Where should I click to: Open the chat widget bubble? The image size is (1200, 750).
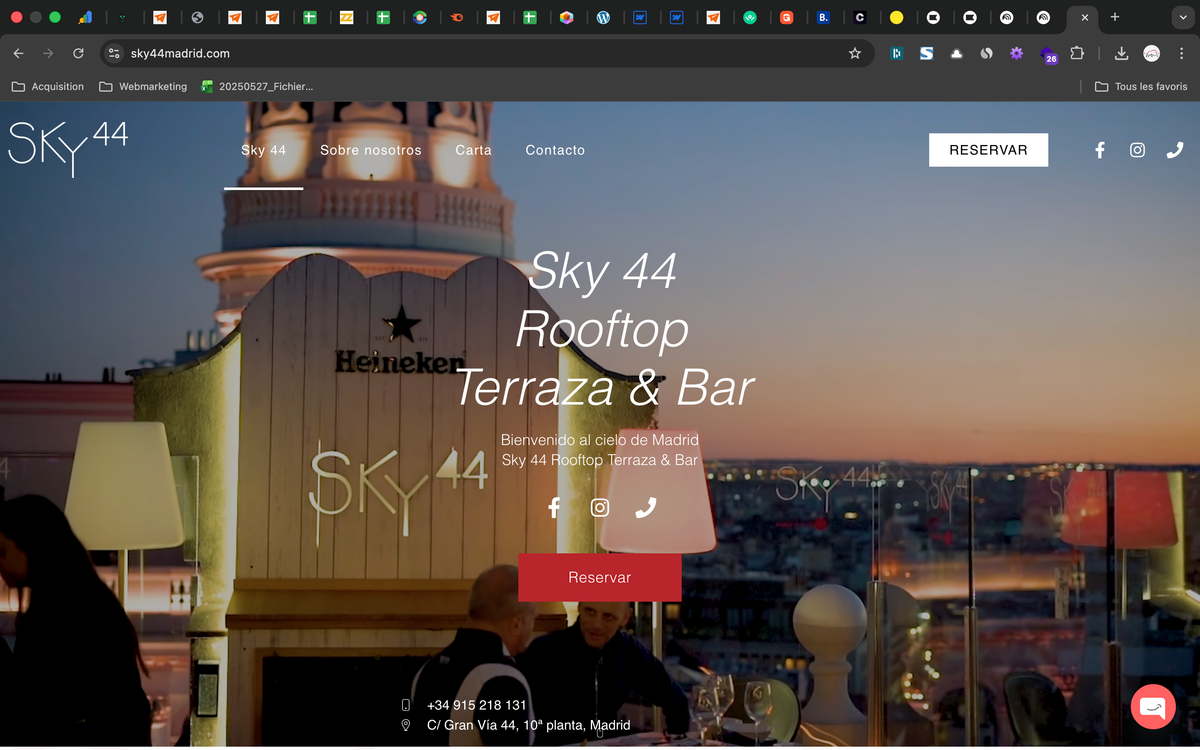pos(1153,706)
